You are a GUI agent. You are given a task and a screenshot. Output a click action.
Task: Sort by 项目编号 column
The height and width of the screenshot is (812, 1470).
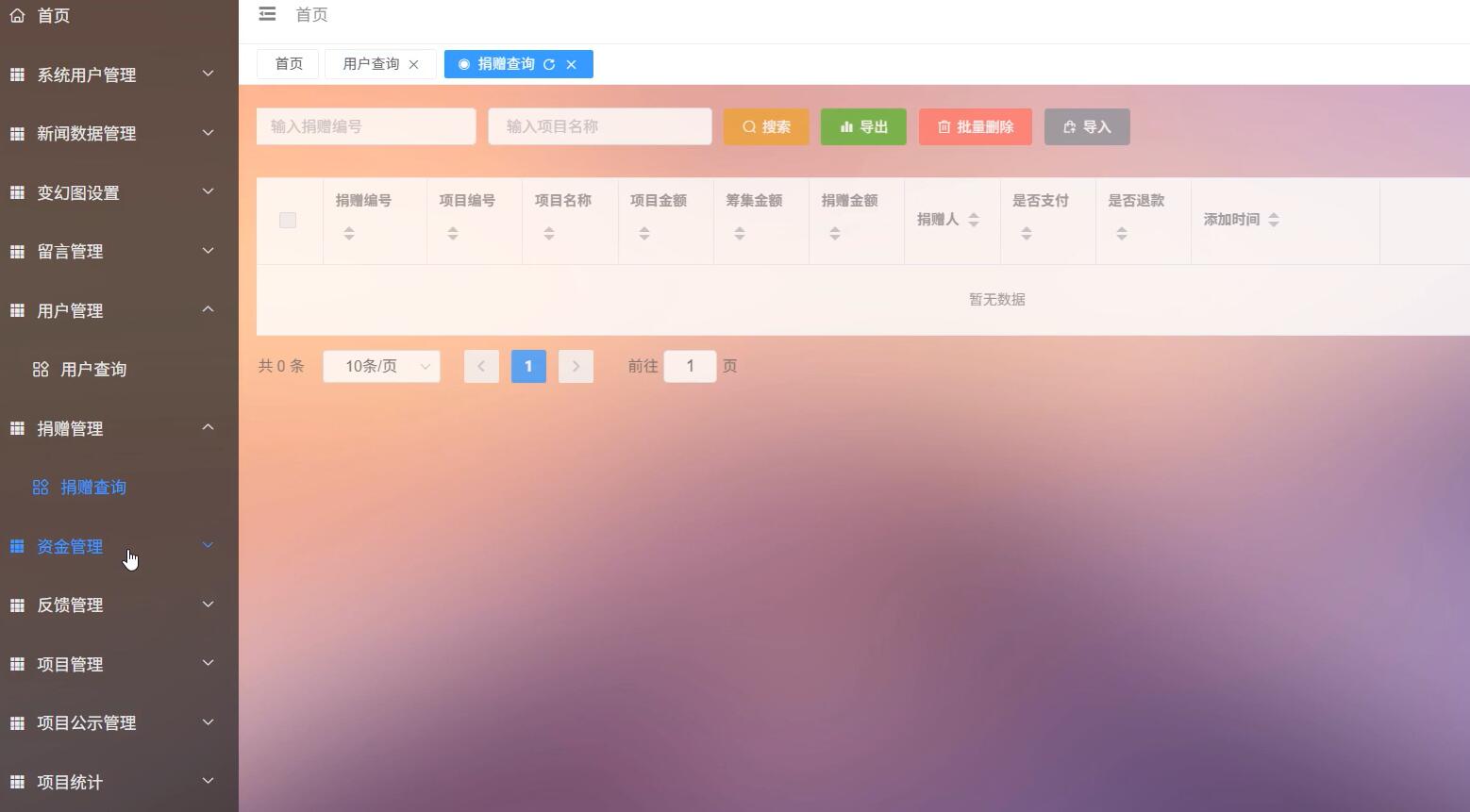[453, 233]
